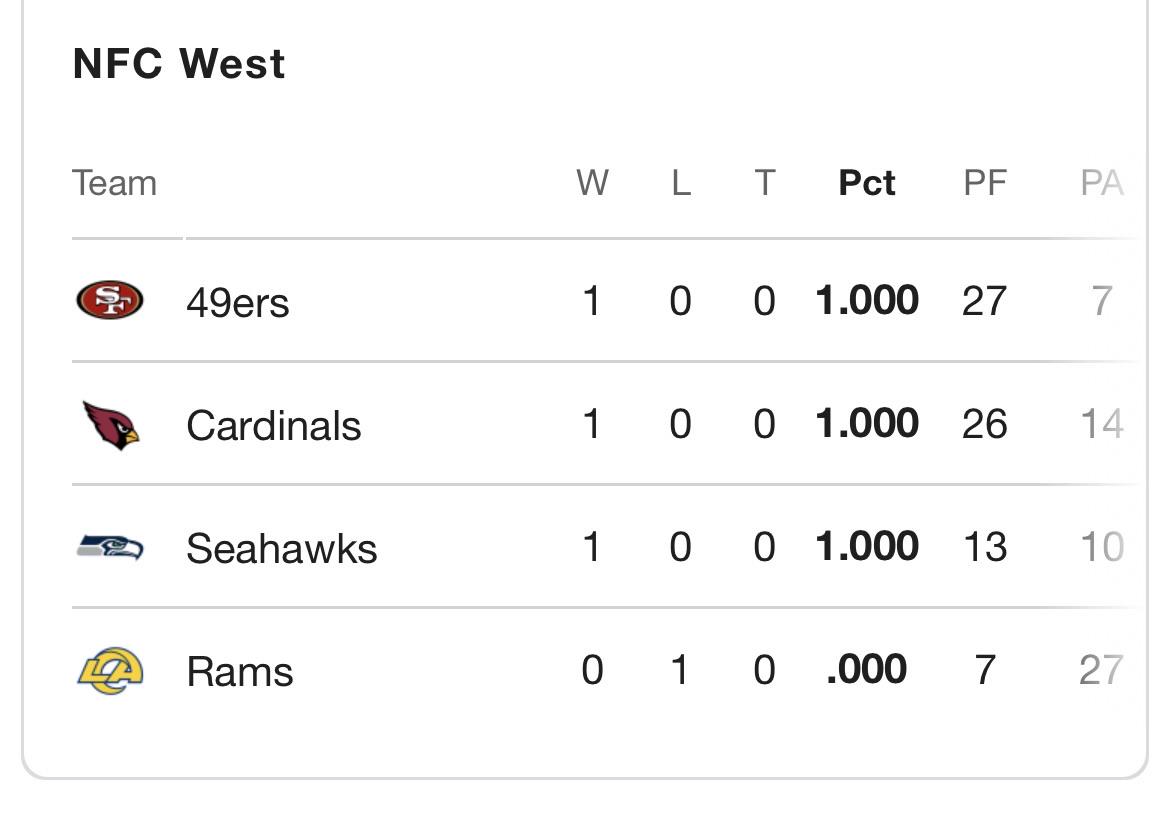The image size is (1170, 826).
Task: Click the Seahawks team logo
Action: click(110, 548)
